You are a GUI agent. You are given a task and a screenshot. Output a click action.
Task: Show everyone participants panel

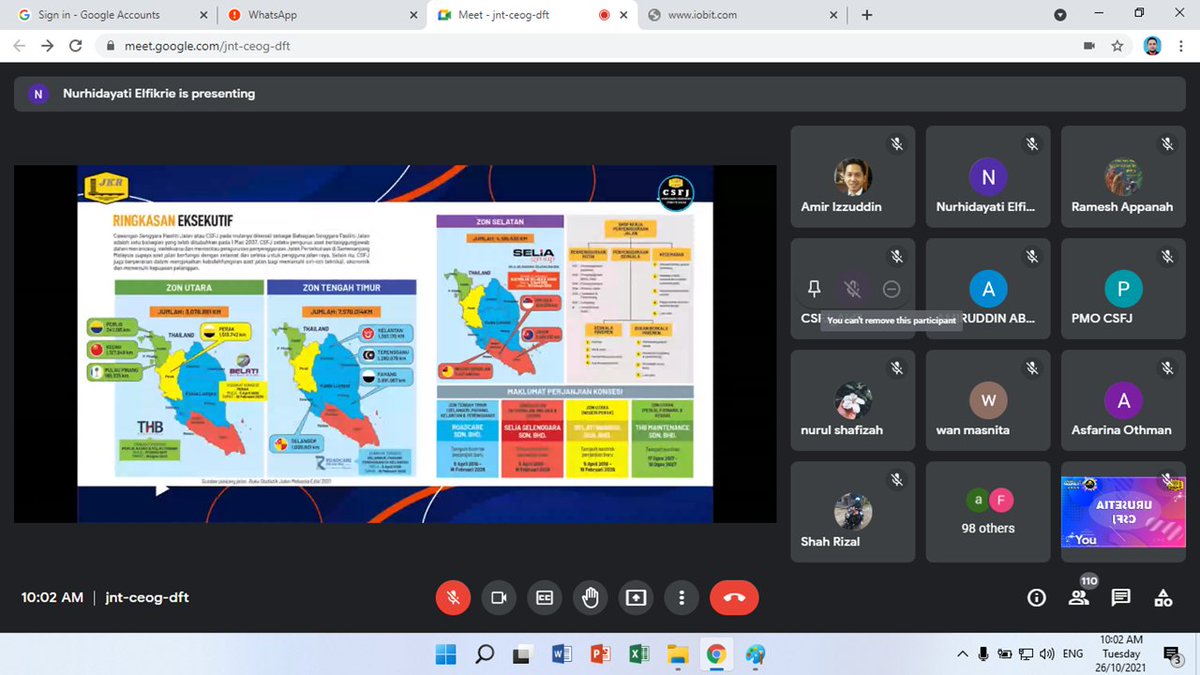1079,598
